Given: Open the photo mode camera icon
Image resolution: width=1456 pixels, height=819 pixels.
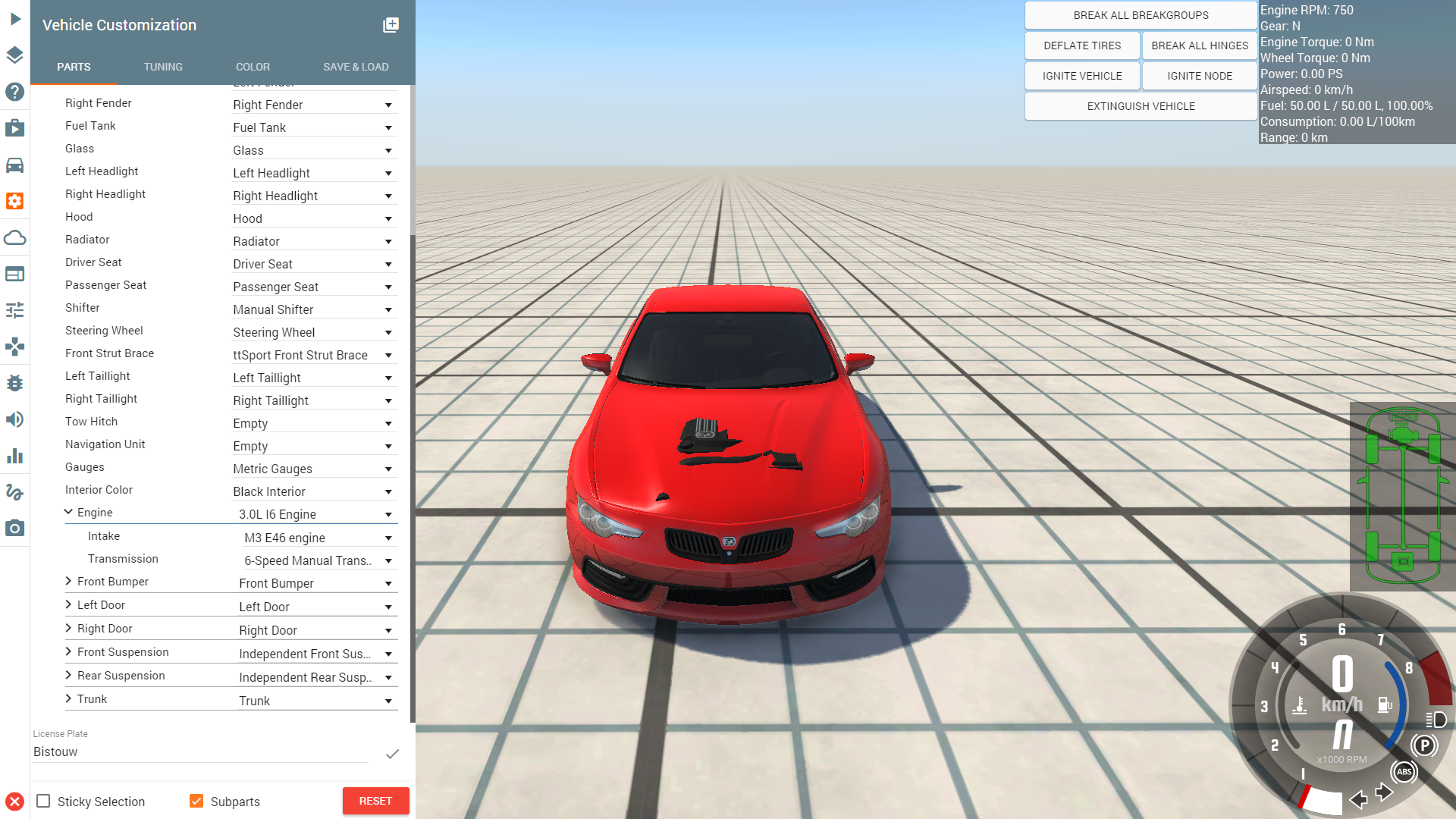Looking at the screenshot, I should click(14, 528).
